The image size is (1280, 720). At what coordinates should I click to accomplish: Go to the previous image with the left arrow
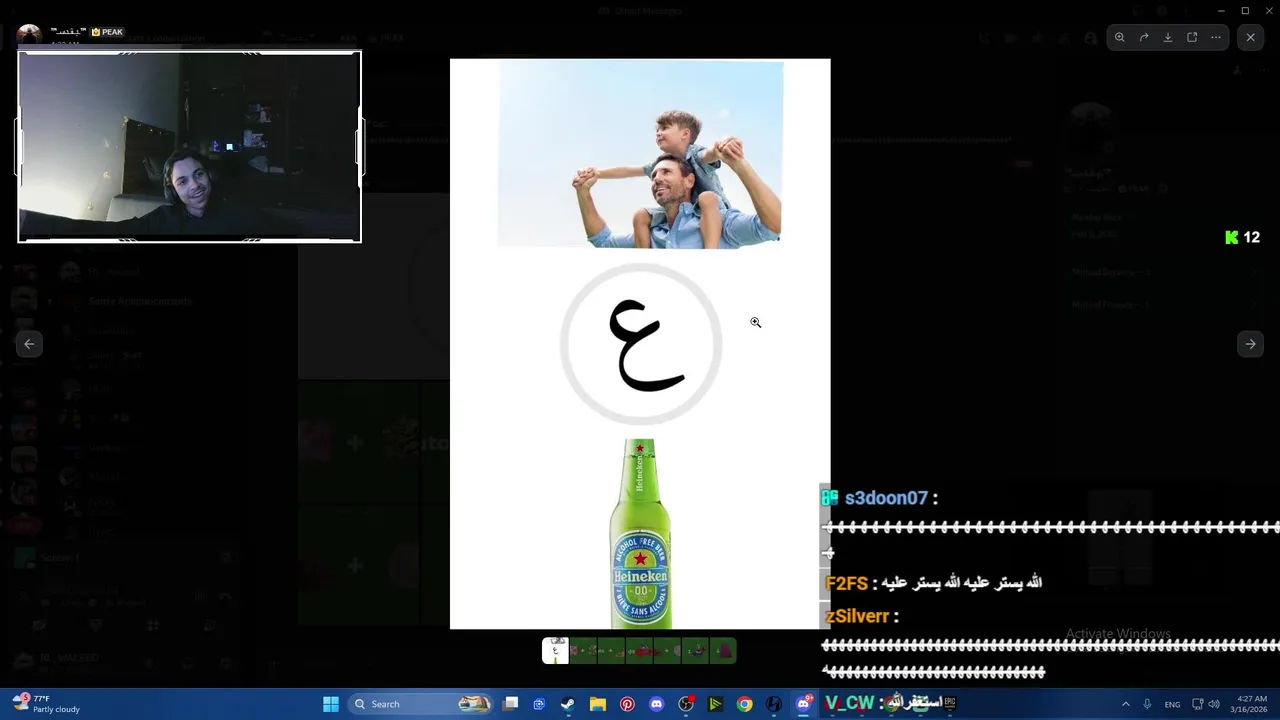pos(29,344)
